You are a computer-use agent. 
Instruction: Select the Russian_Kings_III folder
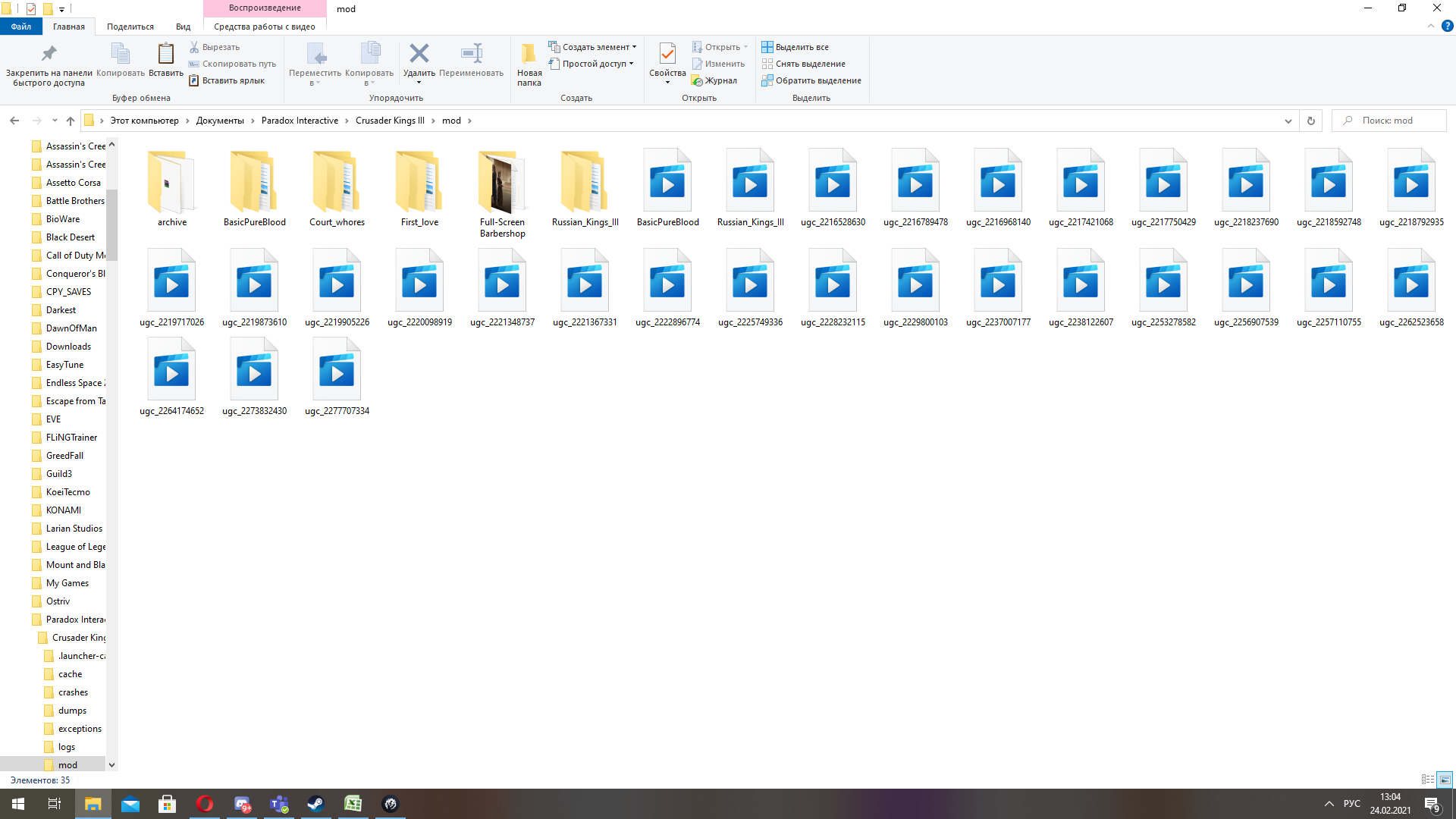coord(585,189)
